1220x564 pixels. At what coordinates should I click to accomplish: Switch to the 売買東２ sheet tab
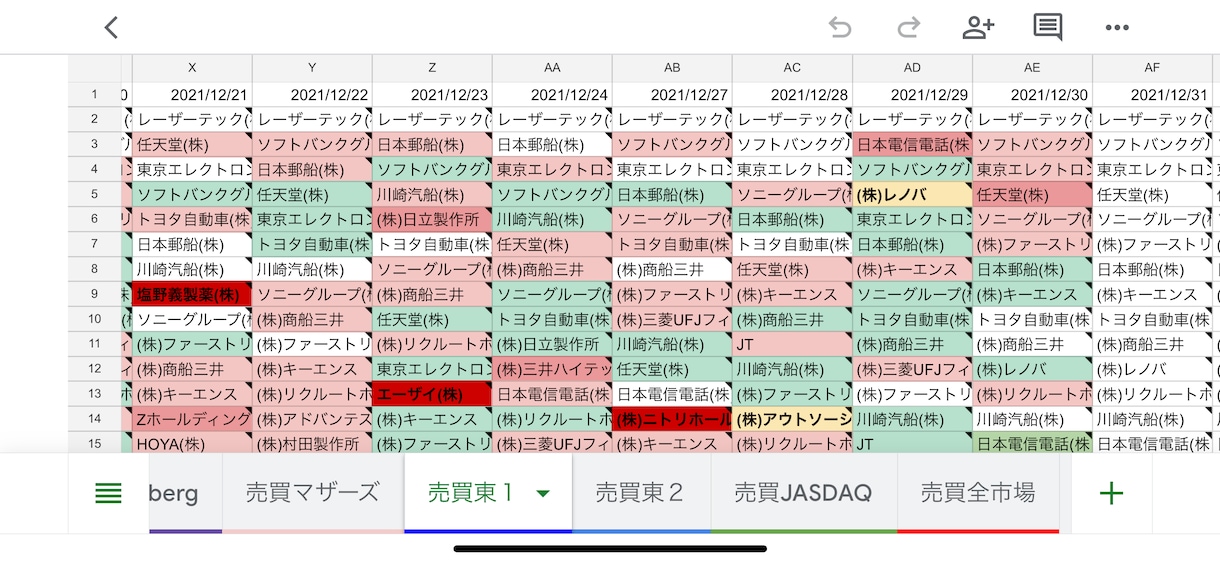(640, 492)
